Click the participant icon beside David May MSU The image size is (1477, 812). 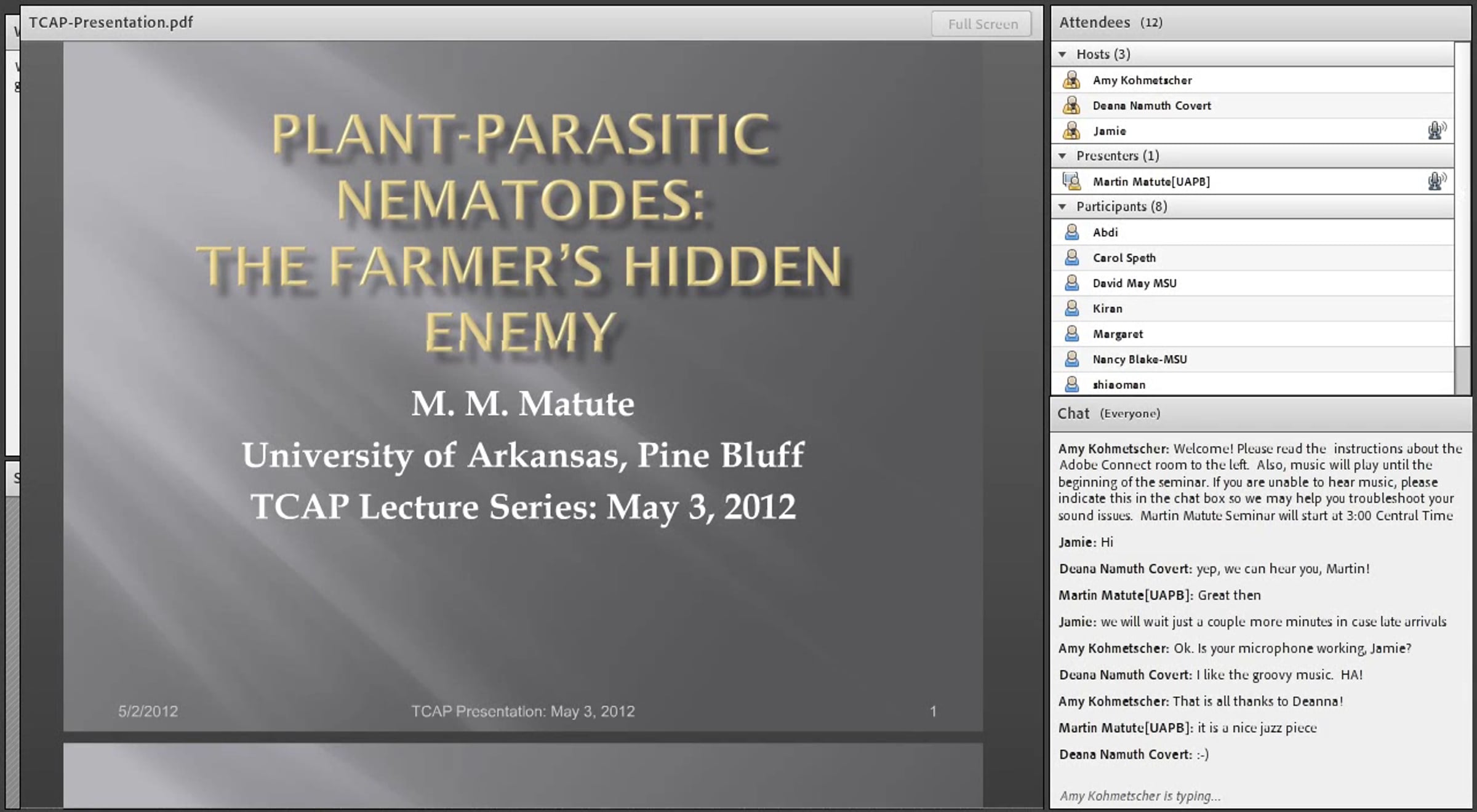pyautogui.click(x=1071, y=283)
